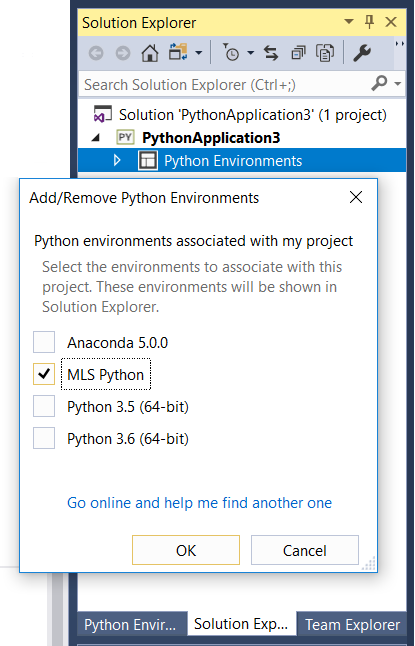Click the Python 3.5 (64-bit) label
Viewport: 415px width, 646px height.
tap(128, 407)
